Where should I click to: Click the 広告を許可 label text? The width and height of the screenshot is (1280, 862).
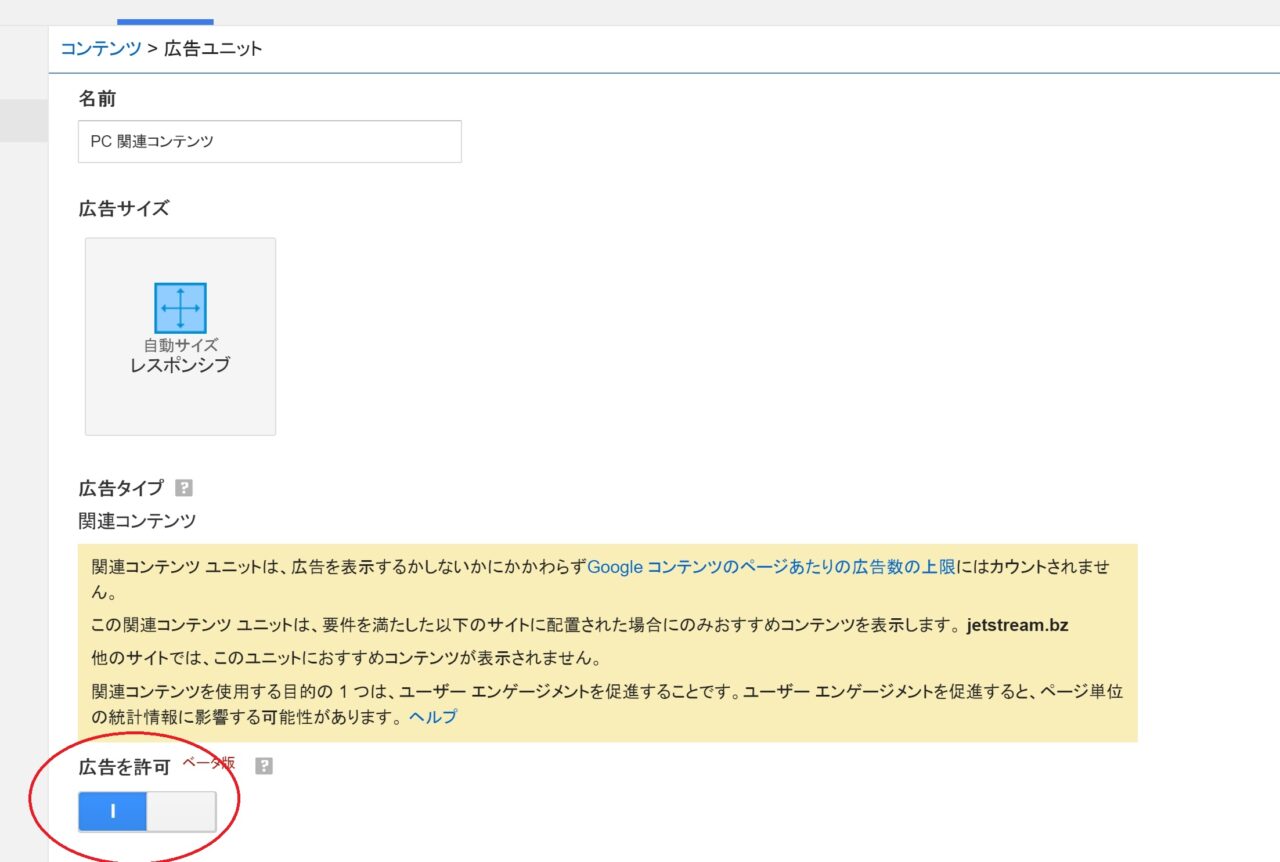click(x=125, y=767)
